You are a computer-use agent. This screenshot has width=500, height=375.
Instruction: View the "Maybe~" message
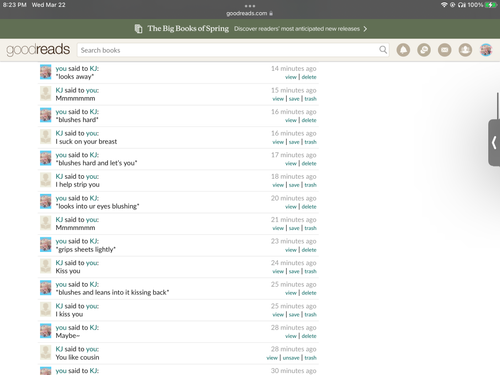[291, 336]
